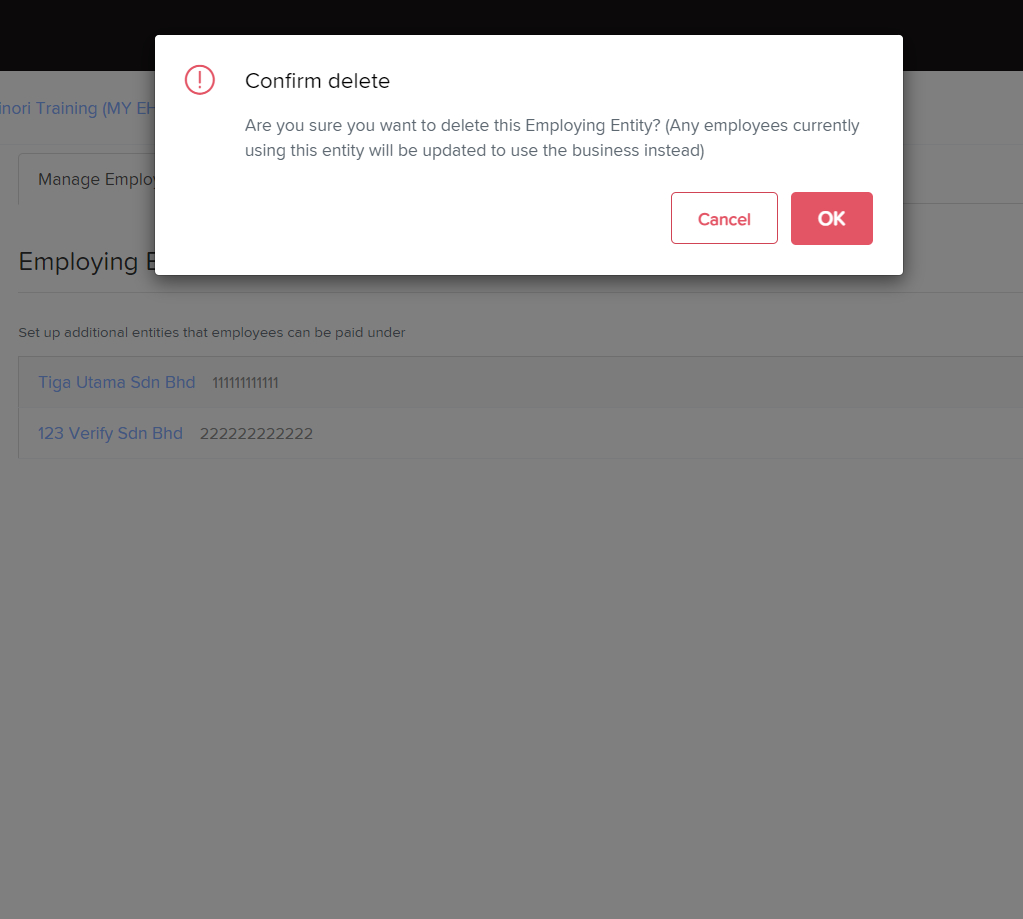Confirm deletion with the OK button
This screenshot has height=919, width=1023.
pos(831,218)
